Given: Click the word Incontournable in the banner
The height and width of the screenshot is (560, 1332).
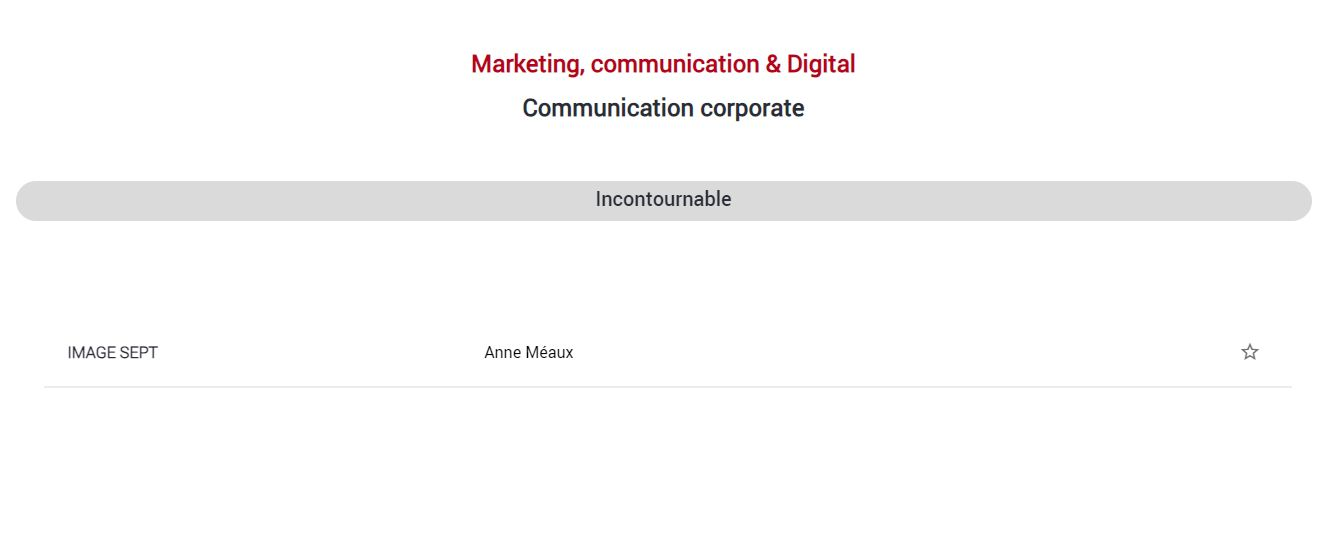Looking at the screenshot, I should pyautogui.click(x=664, y=199).
